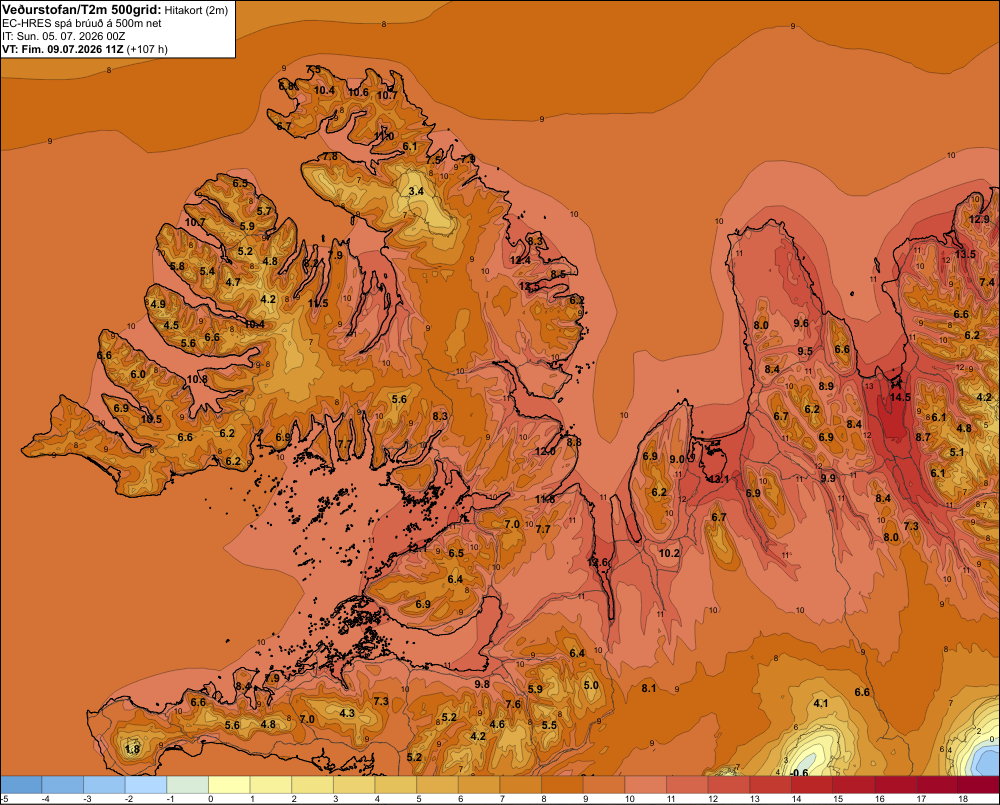Click the VT valid time line in header

pos(85,49)
